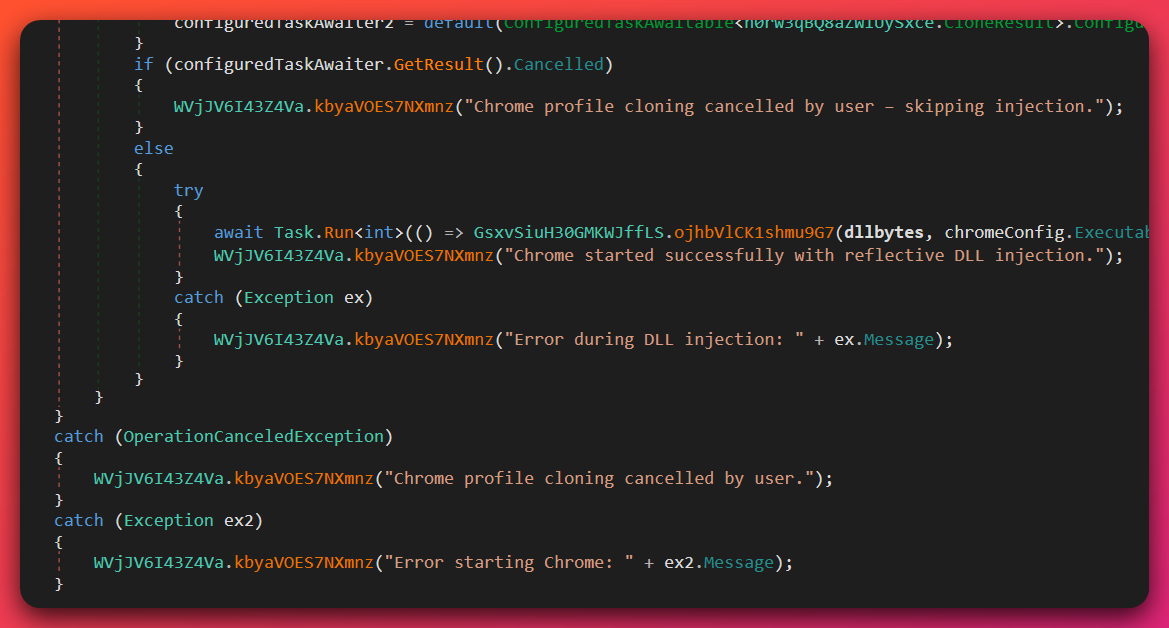Click 'catch (Exception ex)' line
The width and height of the screenshot is (1169, 628).
(274, 298)
